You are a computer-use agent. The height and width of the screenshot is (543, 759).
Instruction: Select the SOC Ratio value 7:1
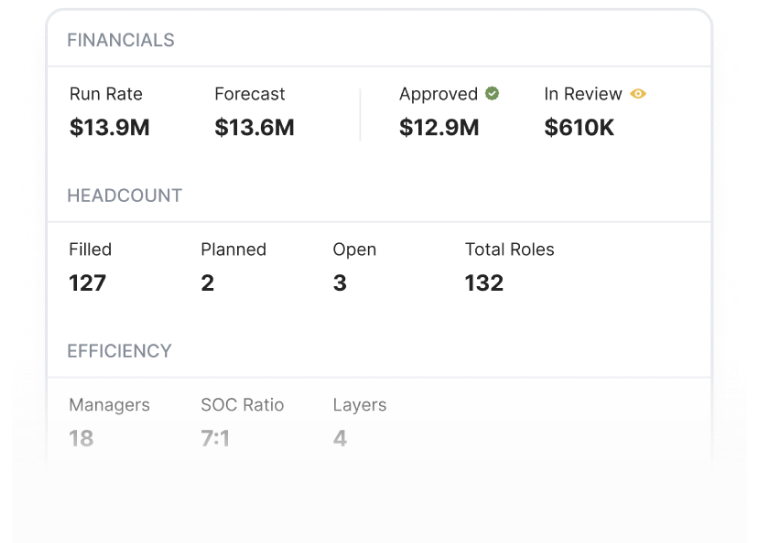215,438
